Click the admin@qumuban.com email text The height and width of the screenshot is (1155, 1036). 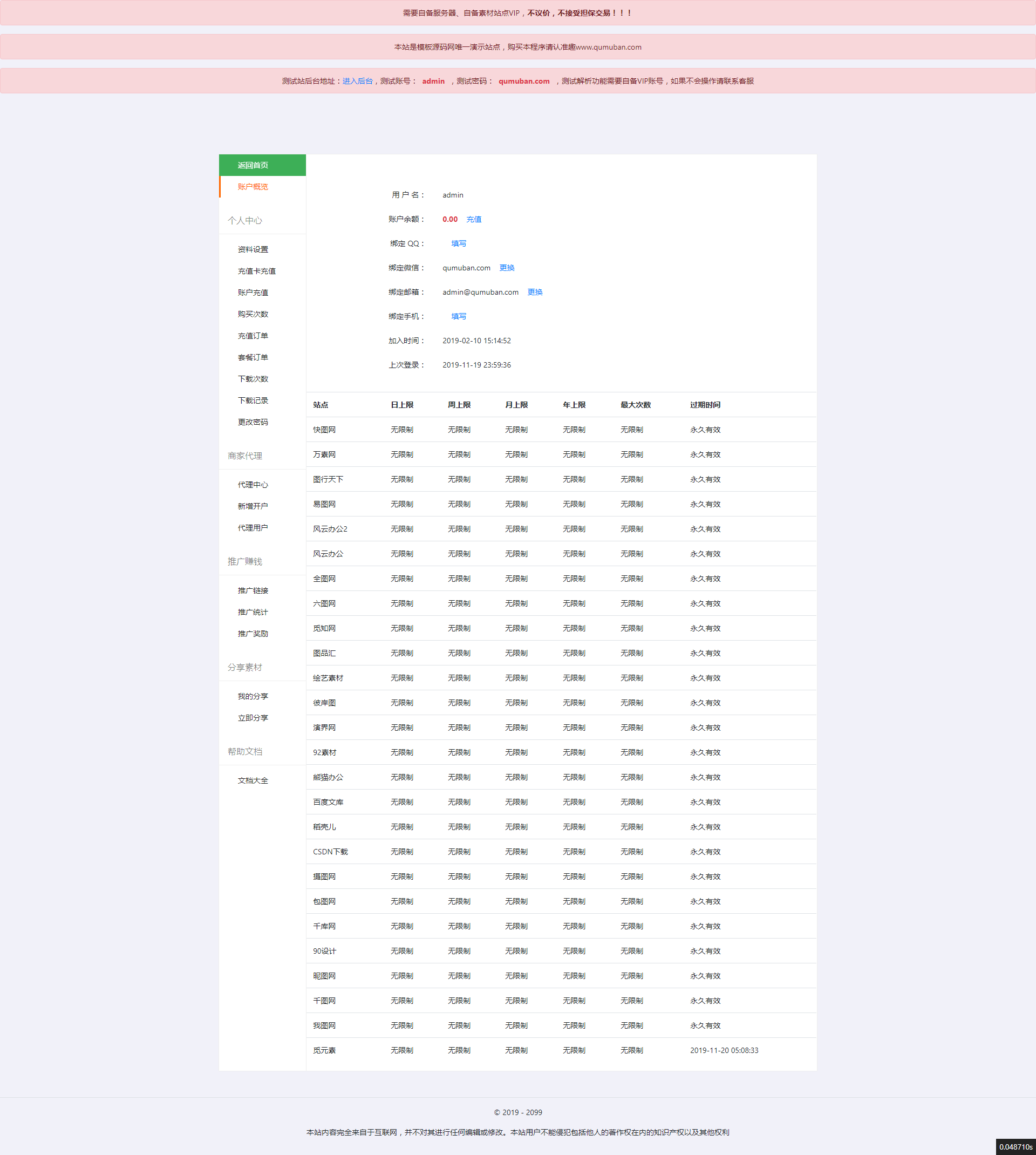[x=480, y=292]
